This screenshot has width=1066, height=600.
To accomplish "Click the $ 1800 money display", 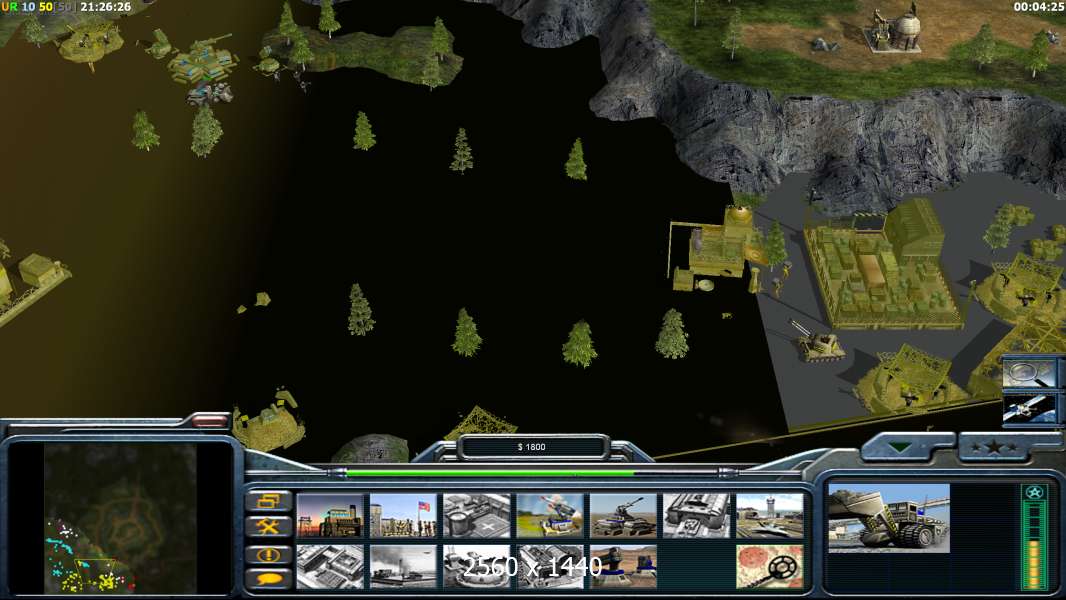I will pos(532,446).
